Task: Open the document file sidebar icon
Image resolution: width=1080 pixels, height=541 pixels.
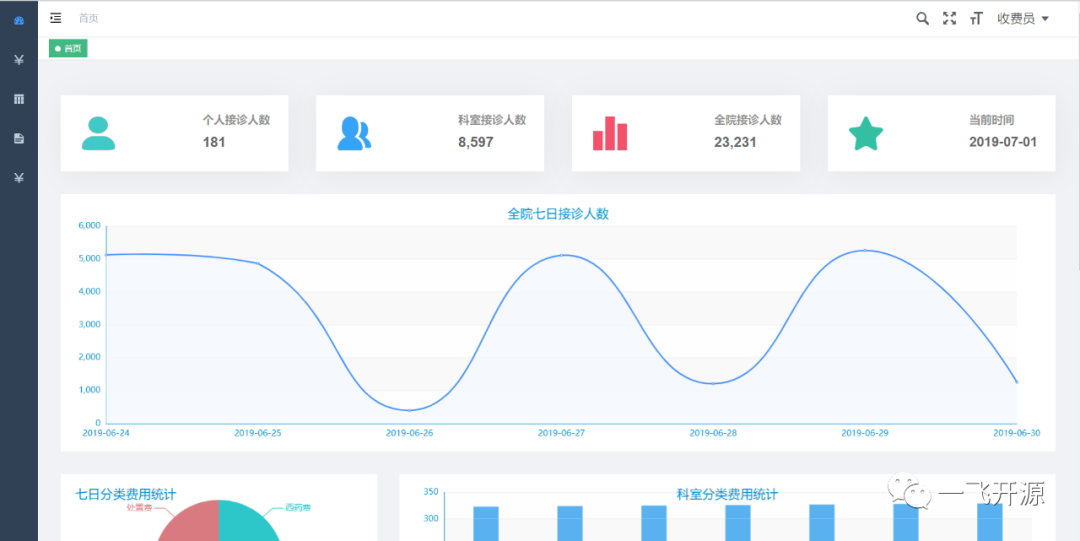Action: [x=19, y=138]
